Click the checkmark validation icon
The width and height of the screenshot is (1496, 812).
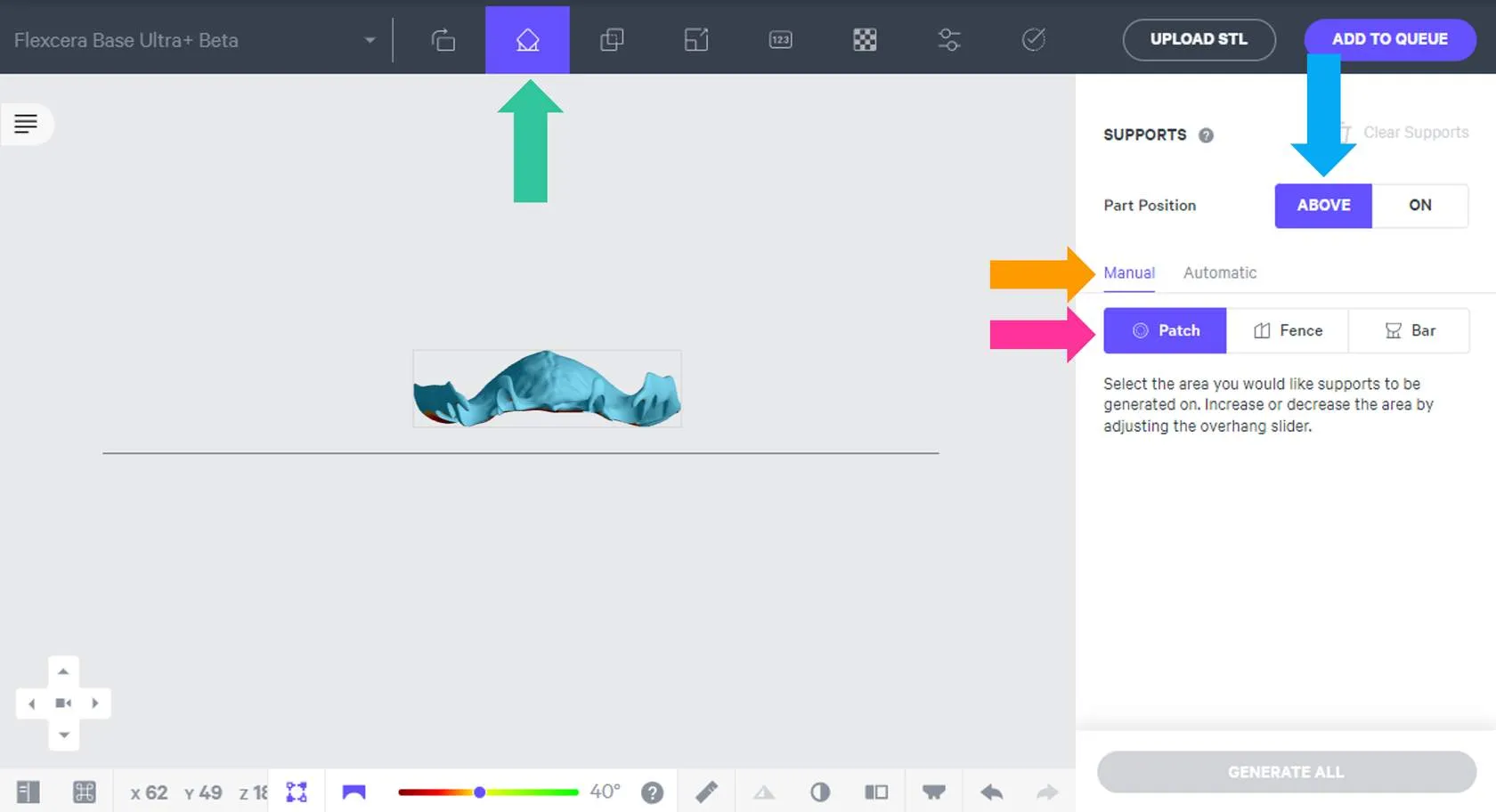pos(1033,40)
